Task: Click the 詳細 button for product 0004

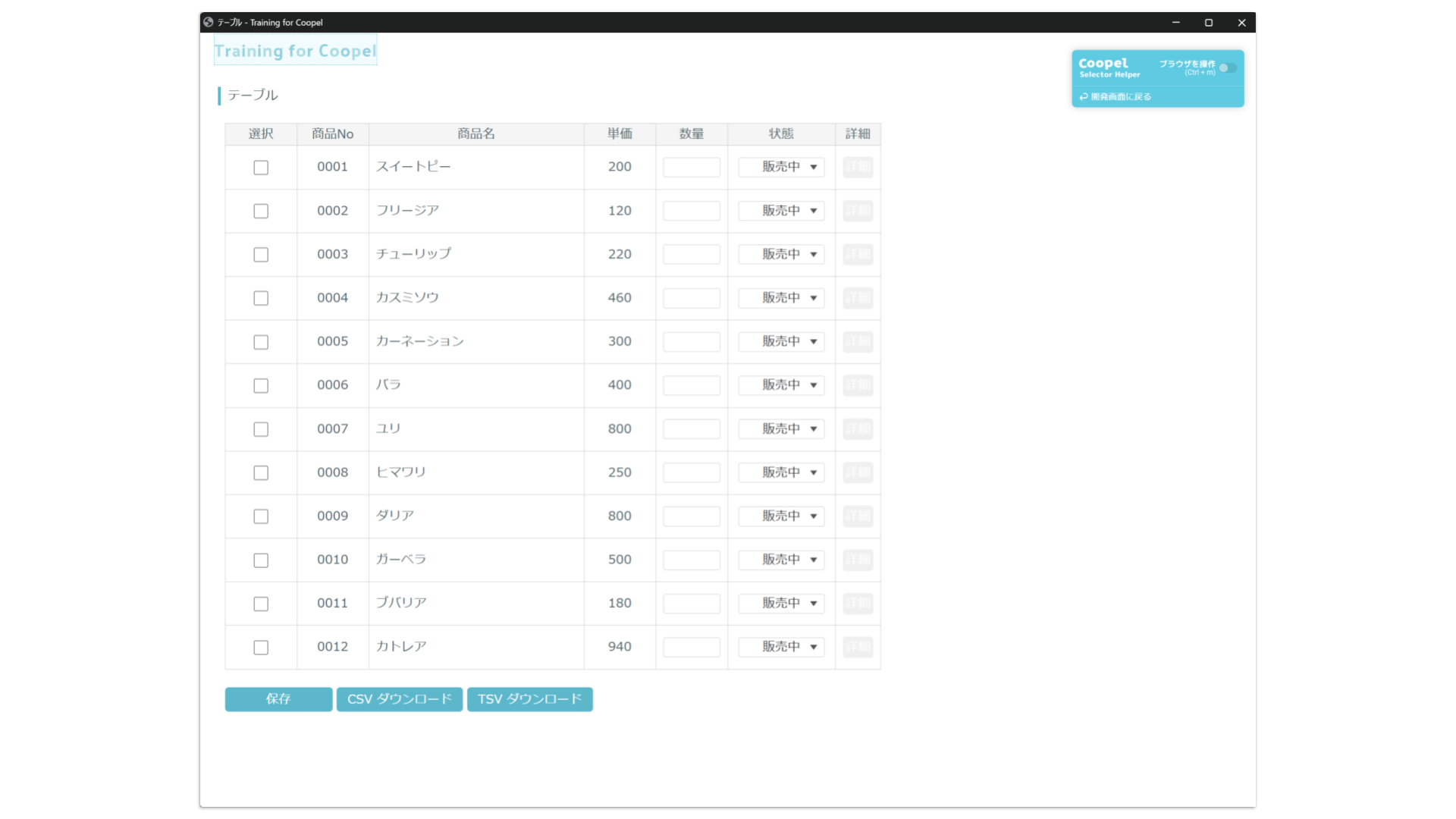Action: pos(858,298)
